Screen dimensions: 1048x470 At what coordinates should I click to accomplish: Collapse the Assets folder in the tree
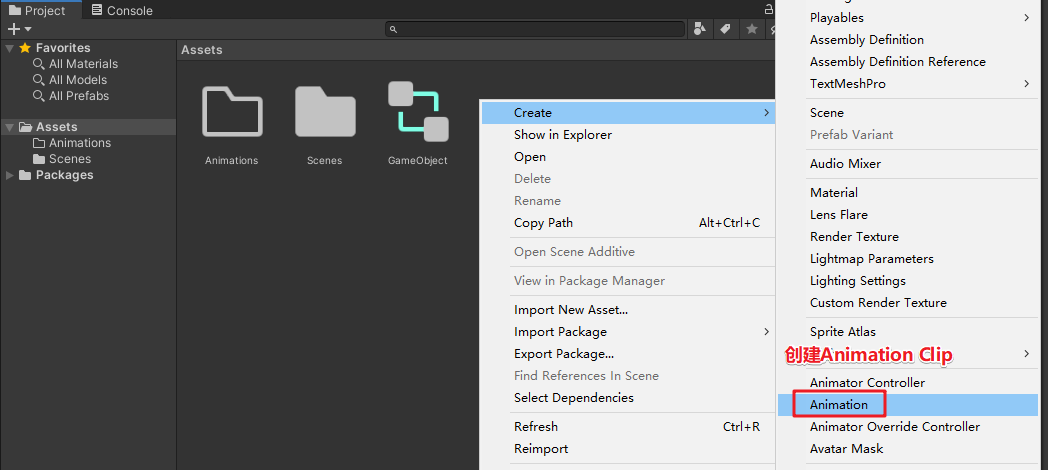point(10,127)
